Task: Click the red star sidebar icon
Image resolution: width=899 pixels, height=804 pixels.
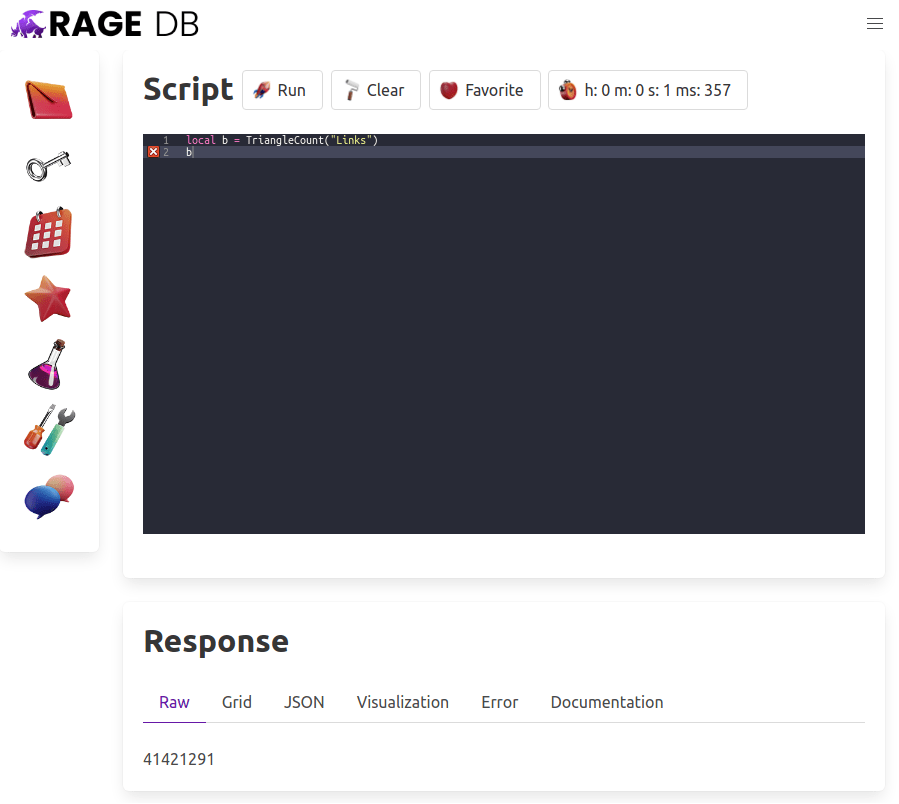Action: click(49, 299)
